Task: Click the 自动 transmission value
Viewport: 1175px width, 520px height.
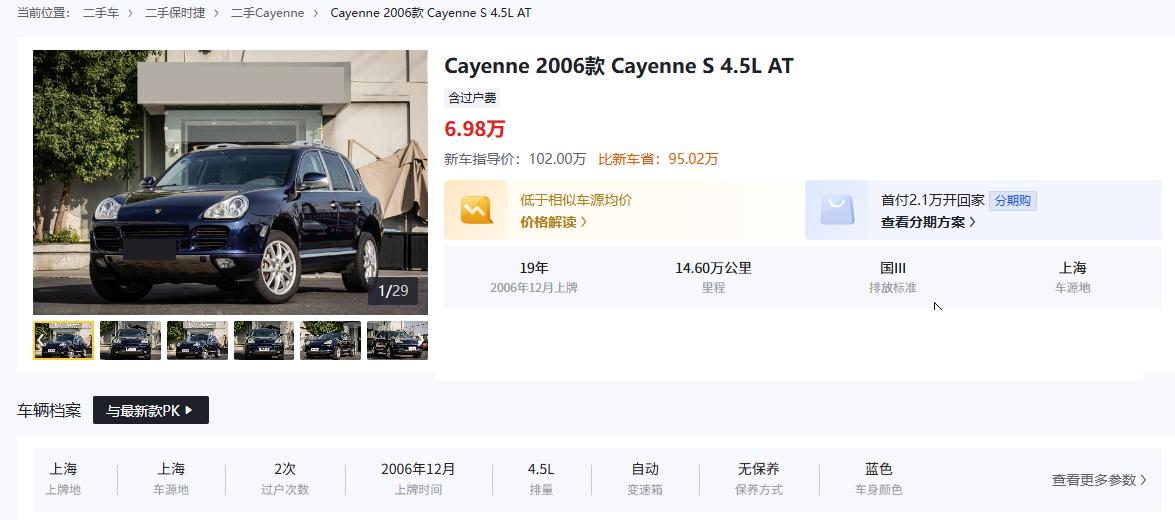Action: [645, 469]
